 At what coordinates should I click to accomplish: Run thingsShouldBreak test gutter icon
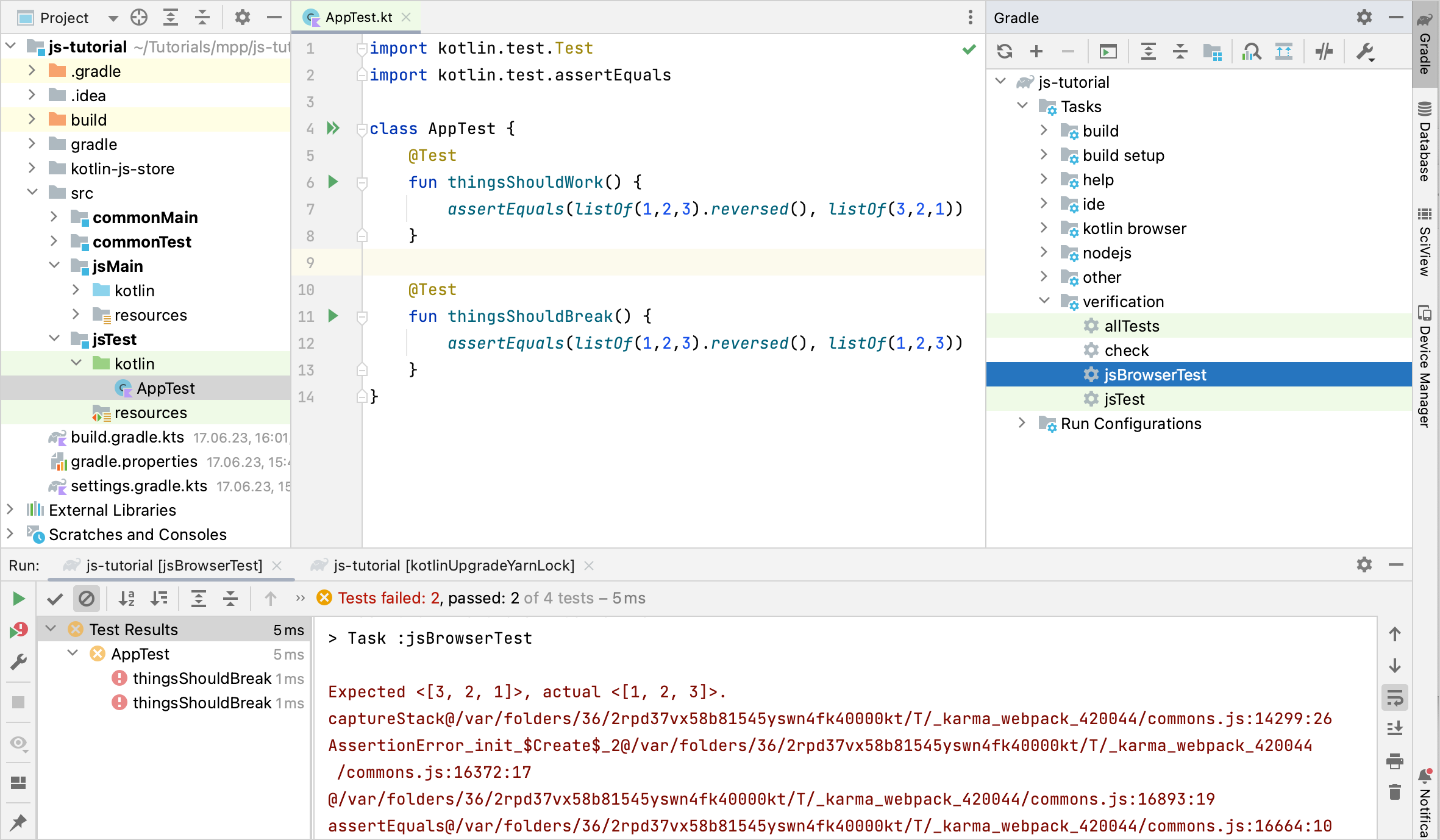click(333, 316)
